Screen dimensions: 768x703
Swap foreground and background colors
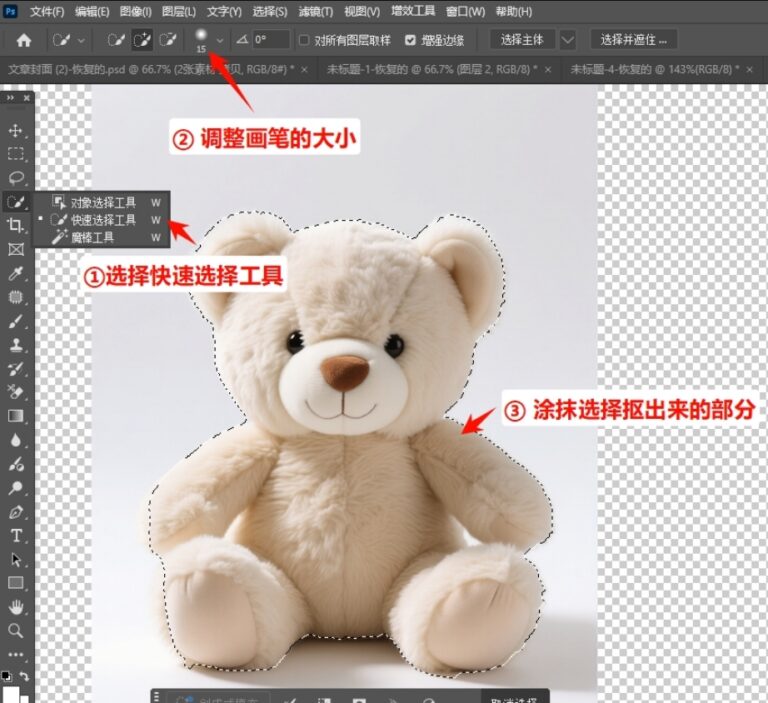(24, 677)
